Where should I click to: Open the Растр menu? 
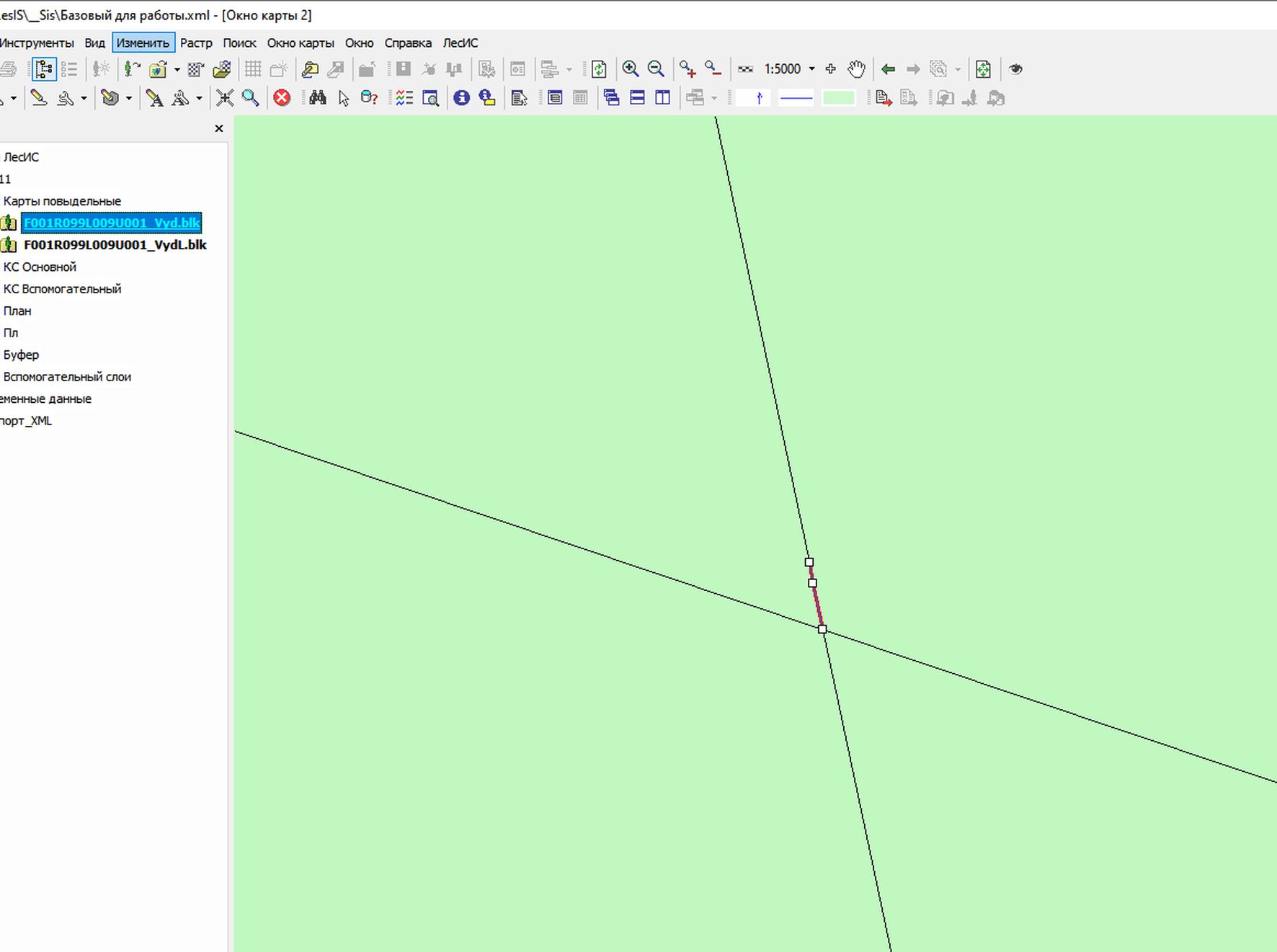tap(196, 43)
